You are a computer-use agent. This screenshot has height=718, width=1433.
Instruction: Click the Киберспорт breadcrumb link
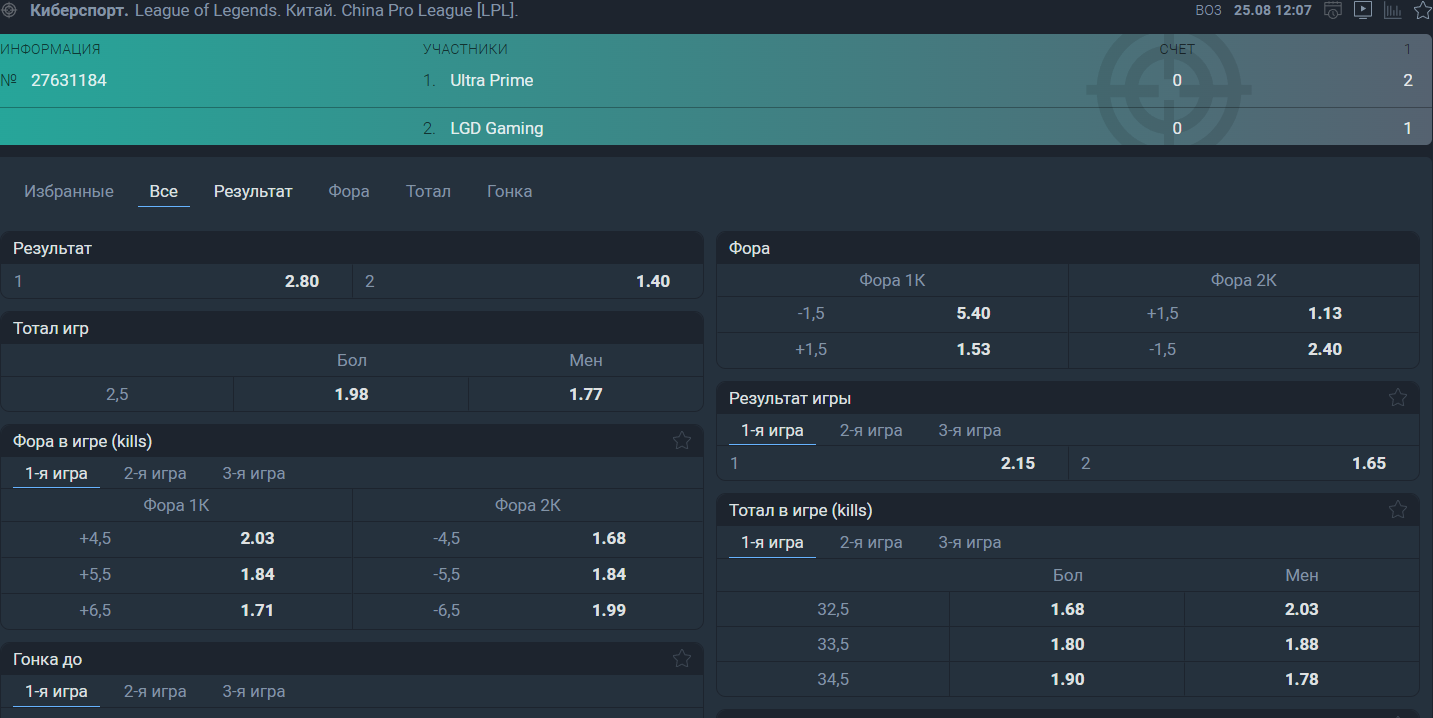(x=79, y=11)
